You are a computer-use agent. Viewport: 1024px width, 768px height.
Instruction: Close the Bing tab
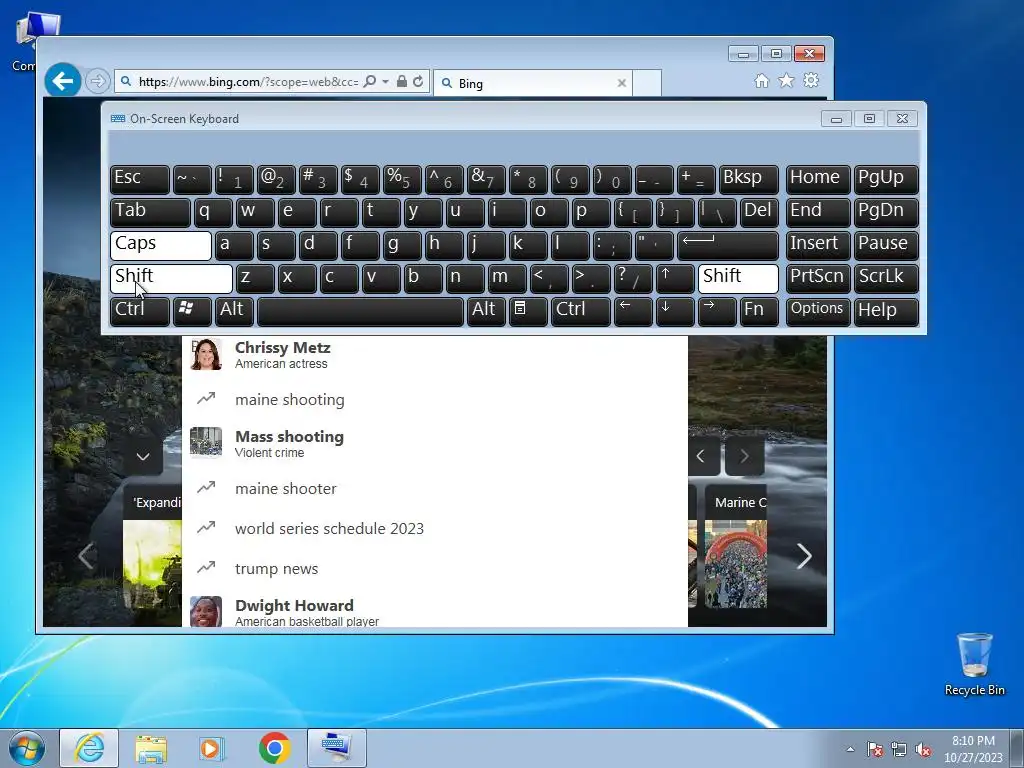coord(622,83)
